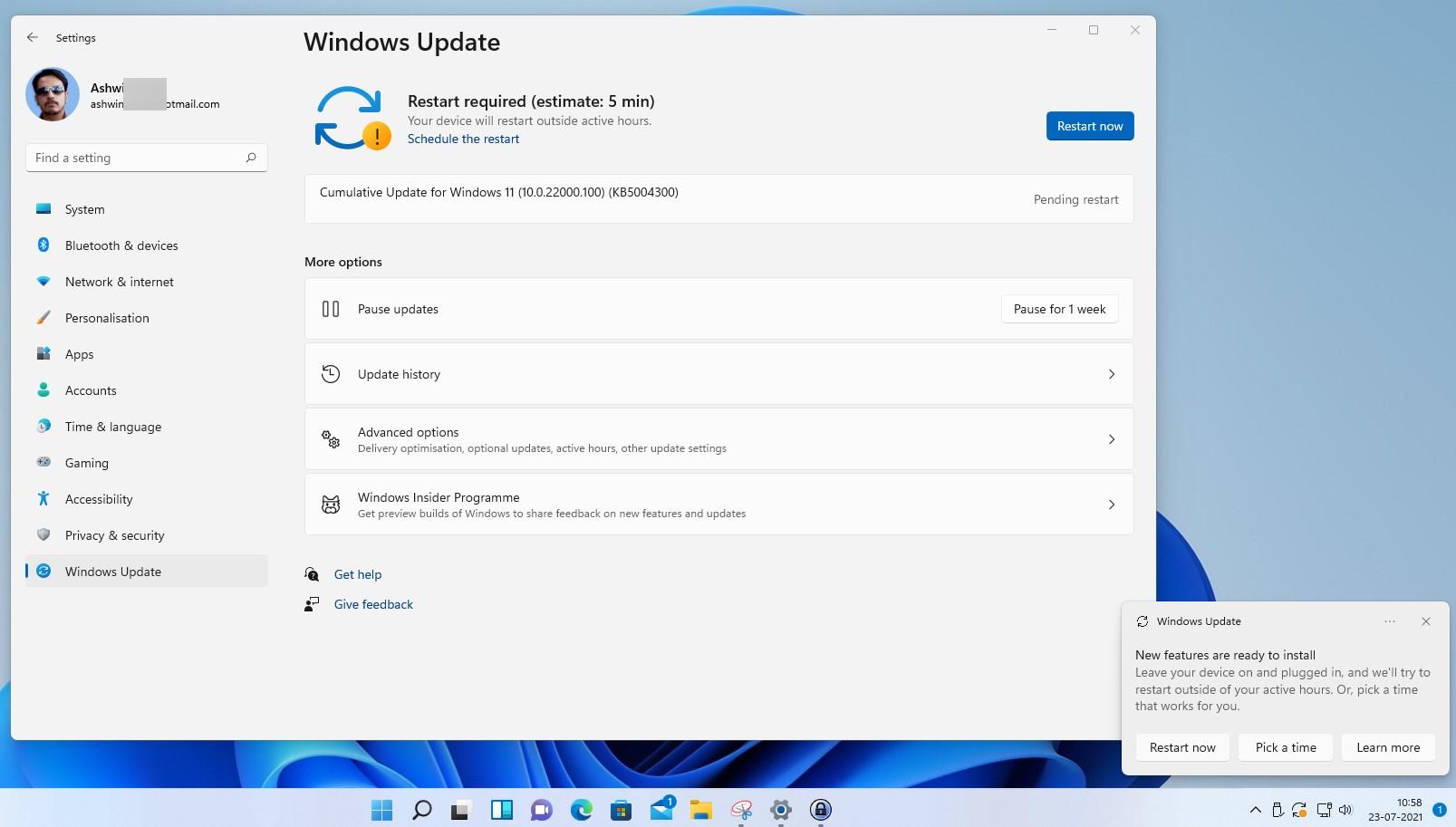Image resolution: width=1456 pixels, height=827 pixels.
Task: Open notification centre badge
Action: pos(1439,810)
